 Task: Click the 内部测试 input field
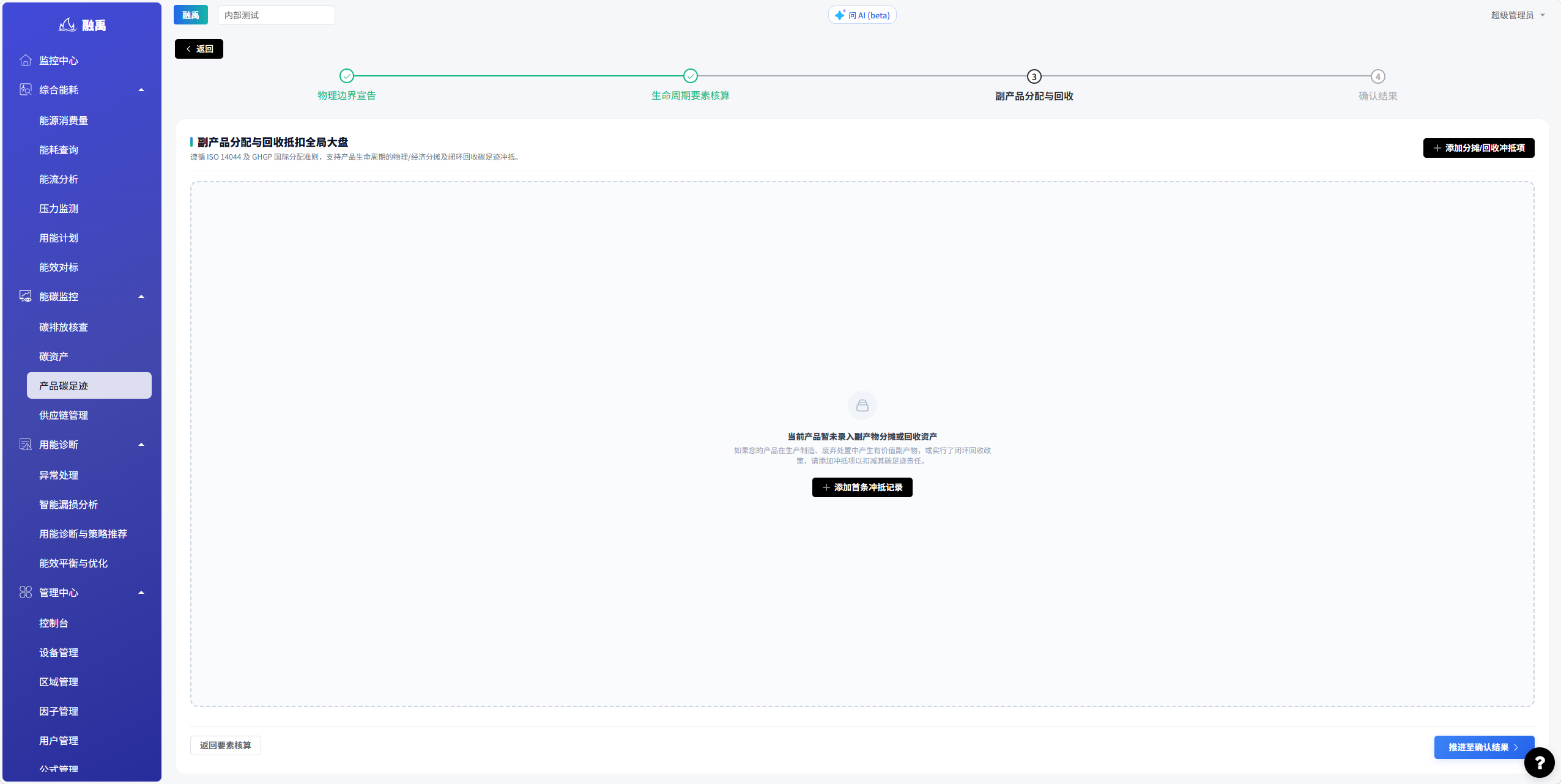point(276,15)
